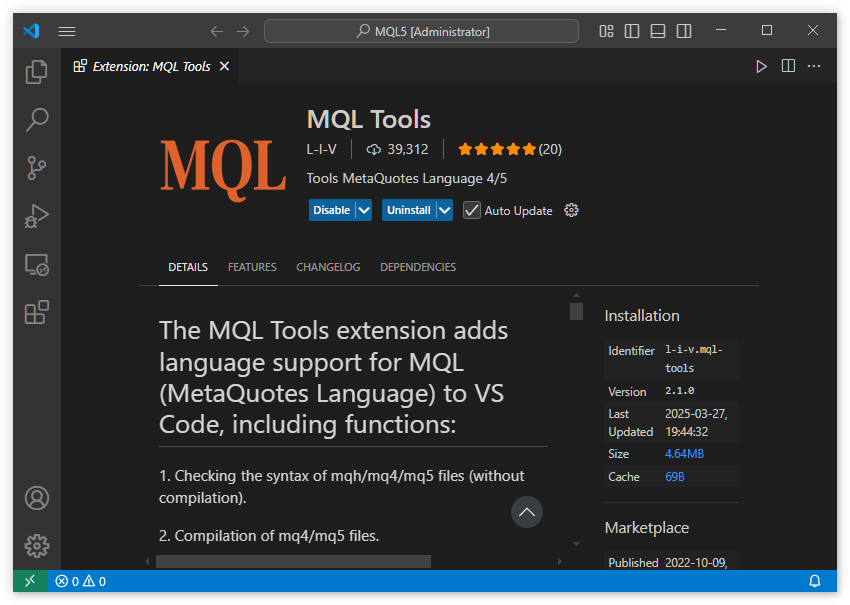Select the DETAILS tab
The image size is (850, 605).
tap(188, 267)
